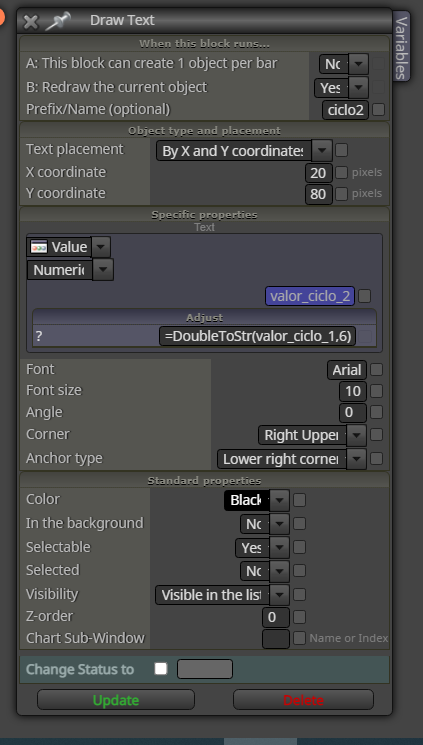The height and width of the screenshot is (745, 423).
Task: Tick checkbox beside Y coordinate pixels
Action: coord(341,193)
